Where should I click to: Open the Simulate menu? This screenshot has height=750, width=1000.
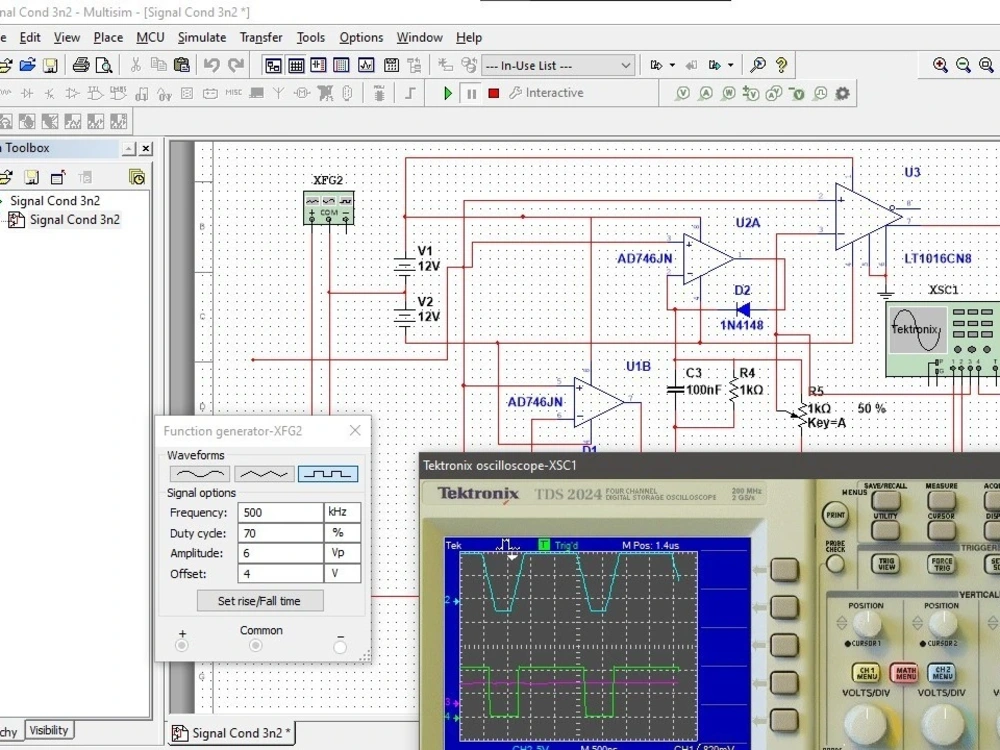point(202,37)
